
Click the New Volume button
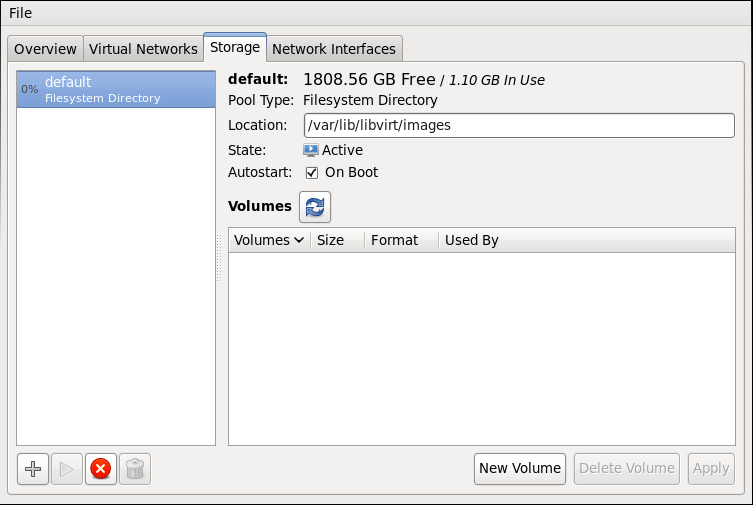pos(520,468)
